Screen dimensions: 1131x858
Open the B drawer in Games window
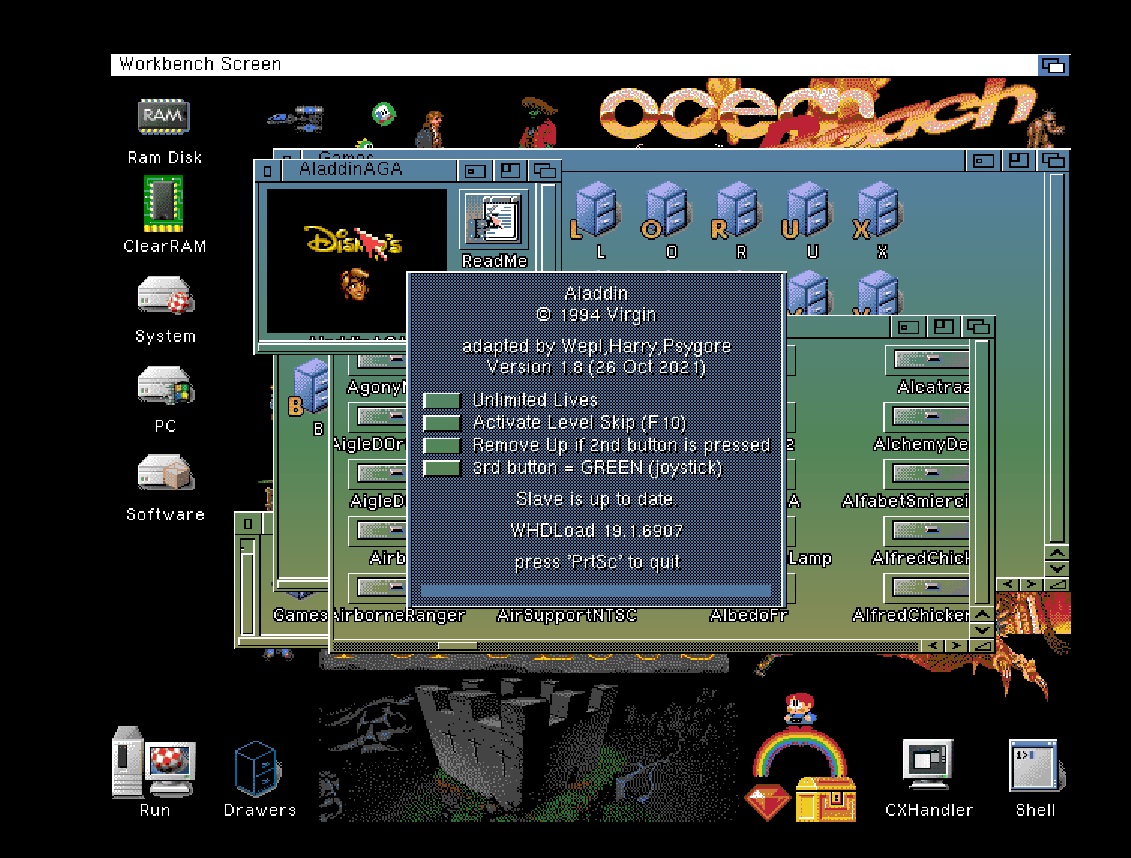pyautogui.click(x=309, y=389)
